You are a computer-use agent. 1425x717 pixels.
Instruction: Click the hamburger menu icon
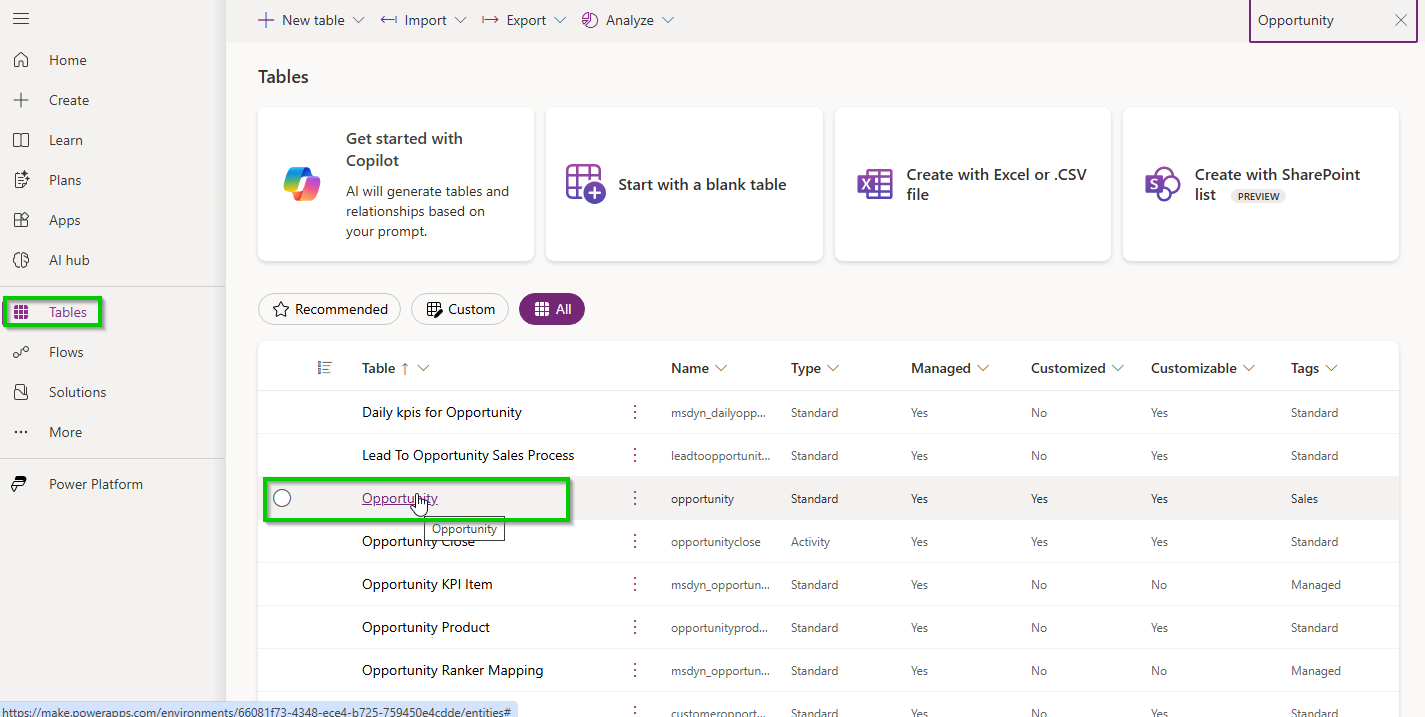pyautogui.click(x=21, y=19)
